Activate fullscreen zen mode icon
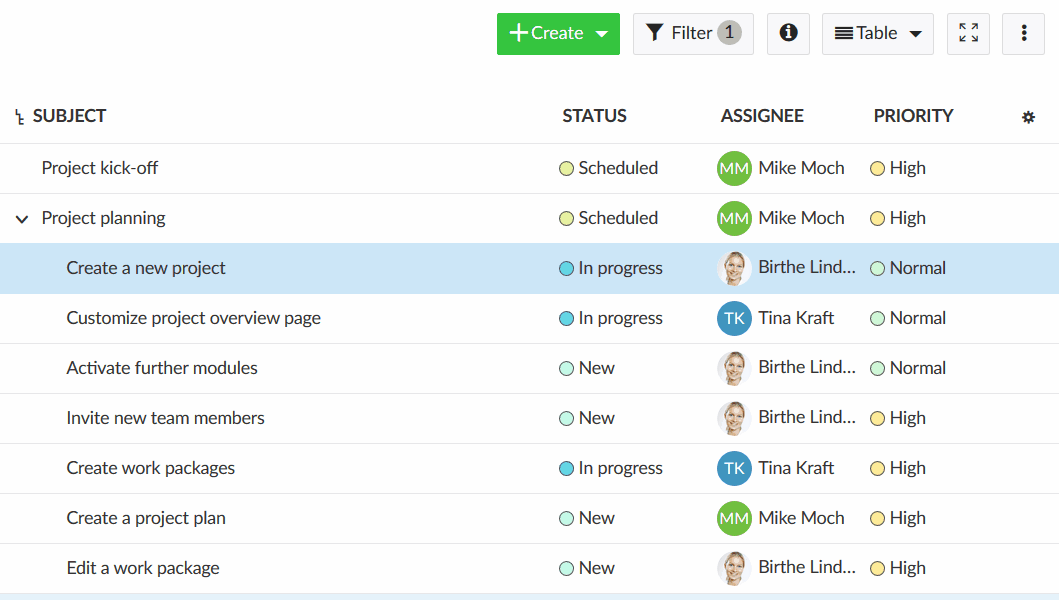This screenshot has width=1059, height=600. pyautogui.click(x=968, y=33)
